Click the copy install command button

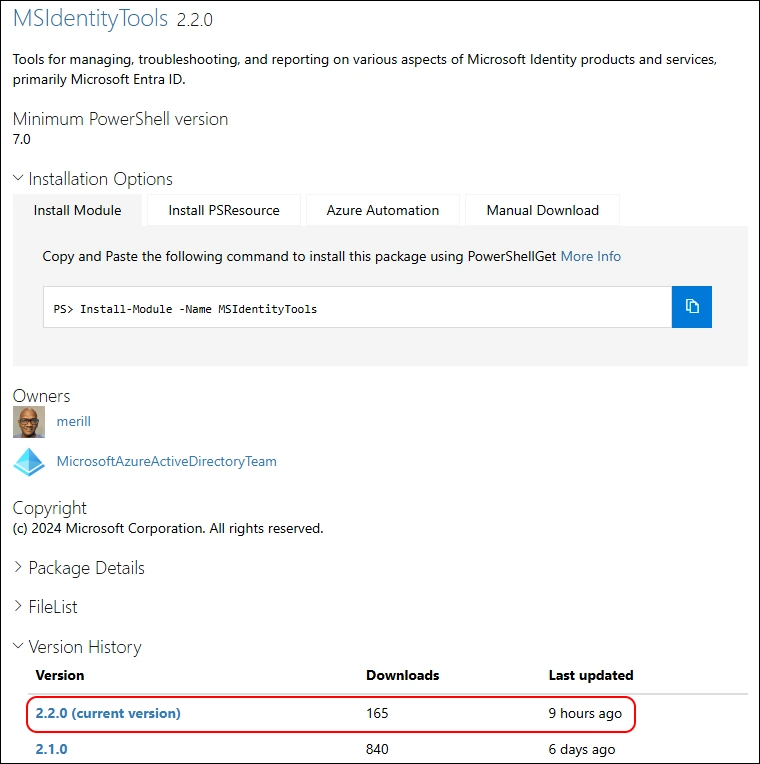(691, 307)
